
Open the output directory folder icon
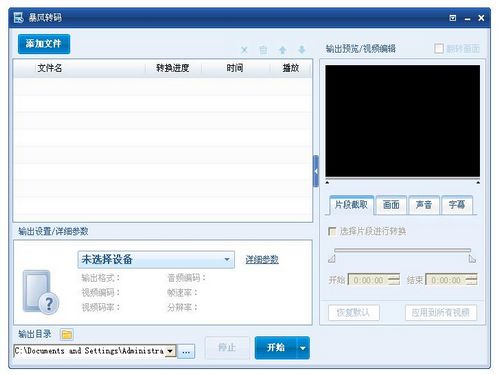(67, 334)
